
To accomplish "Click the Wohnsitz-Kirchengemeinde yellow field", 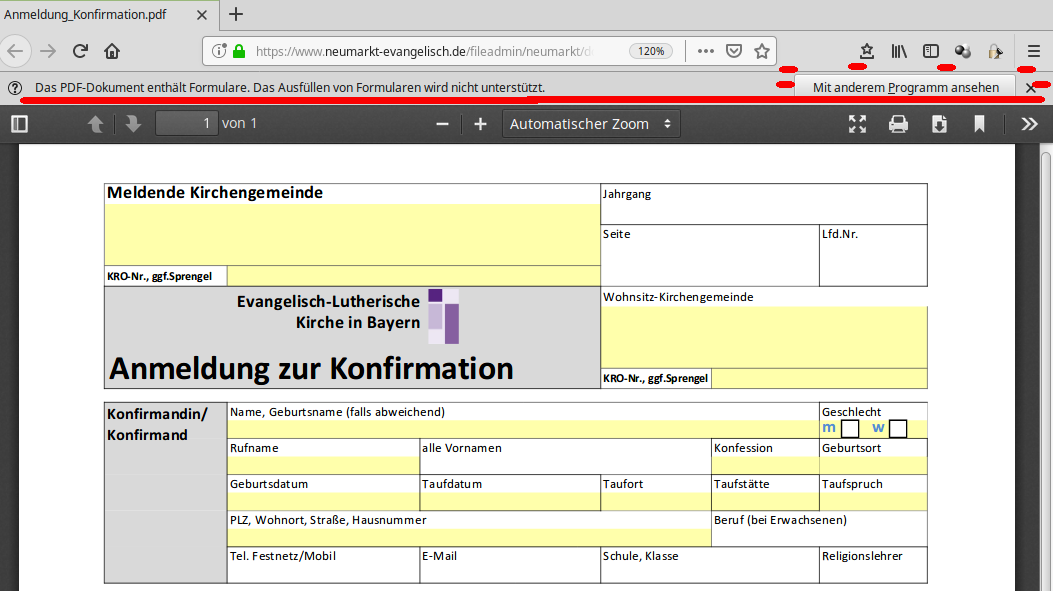I will (x=764, y=337).
